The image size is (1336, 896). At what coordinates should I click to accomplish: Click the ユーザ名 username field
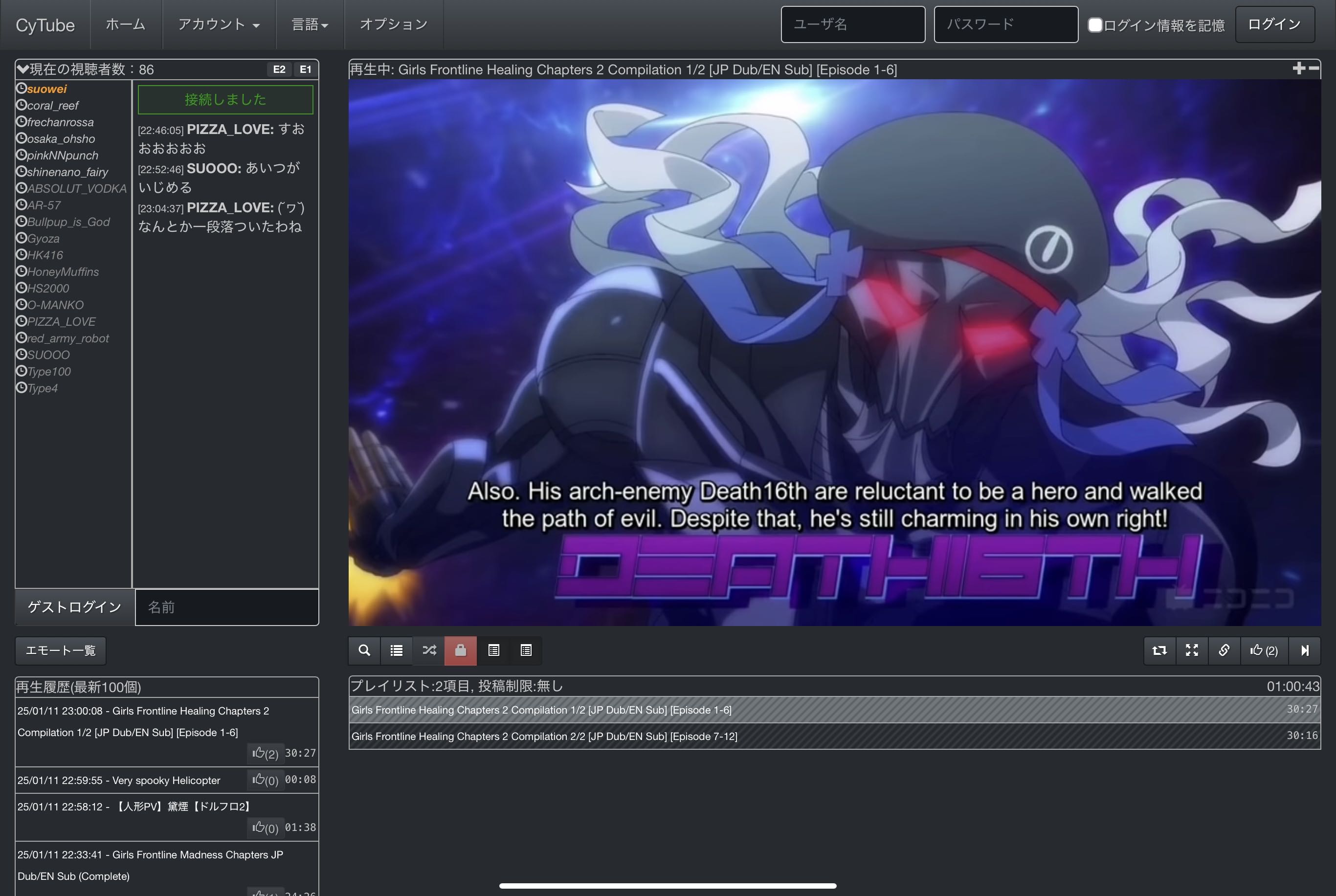tap(852, 24)
